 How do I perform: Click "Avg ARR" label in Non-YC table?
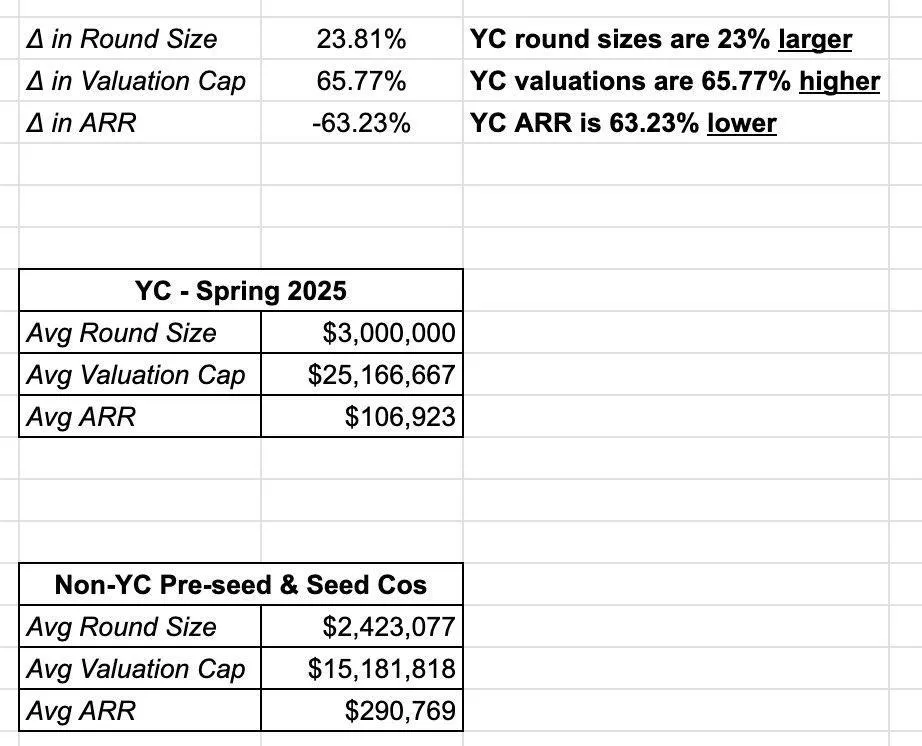pos(80,711)
